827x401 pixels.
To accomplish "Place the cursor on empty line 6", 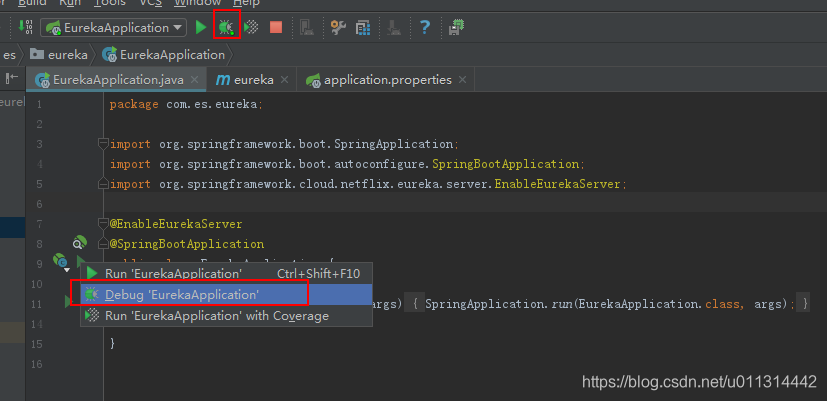I will click(465, 204).
